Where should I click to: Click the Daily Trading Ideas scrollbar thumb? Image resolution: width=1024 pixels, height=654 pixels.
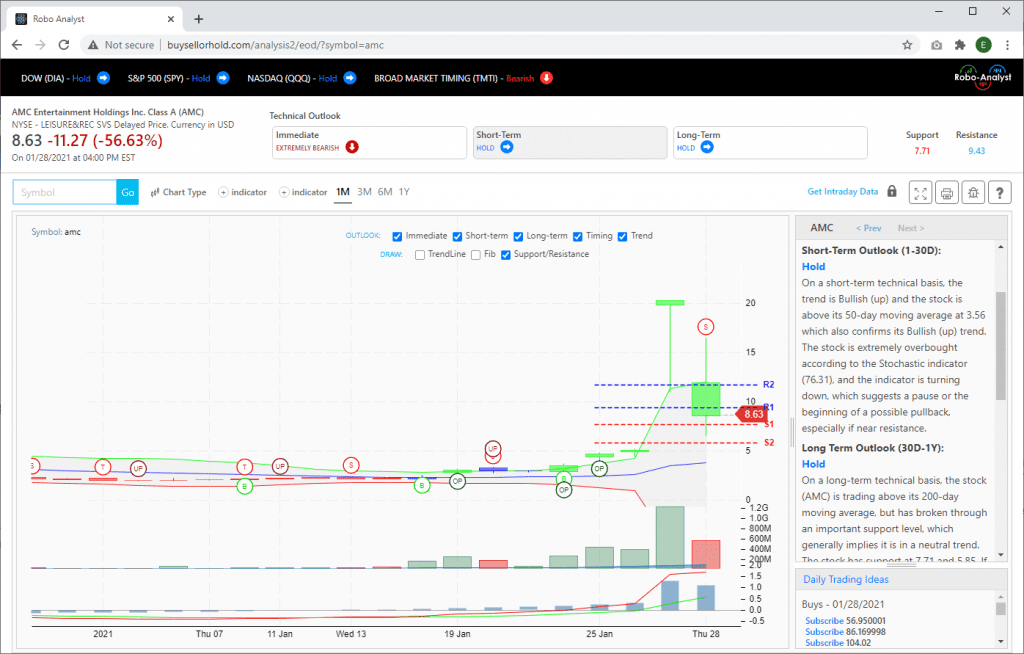(1000, 608)
